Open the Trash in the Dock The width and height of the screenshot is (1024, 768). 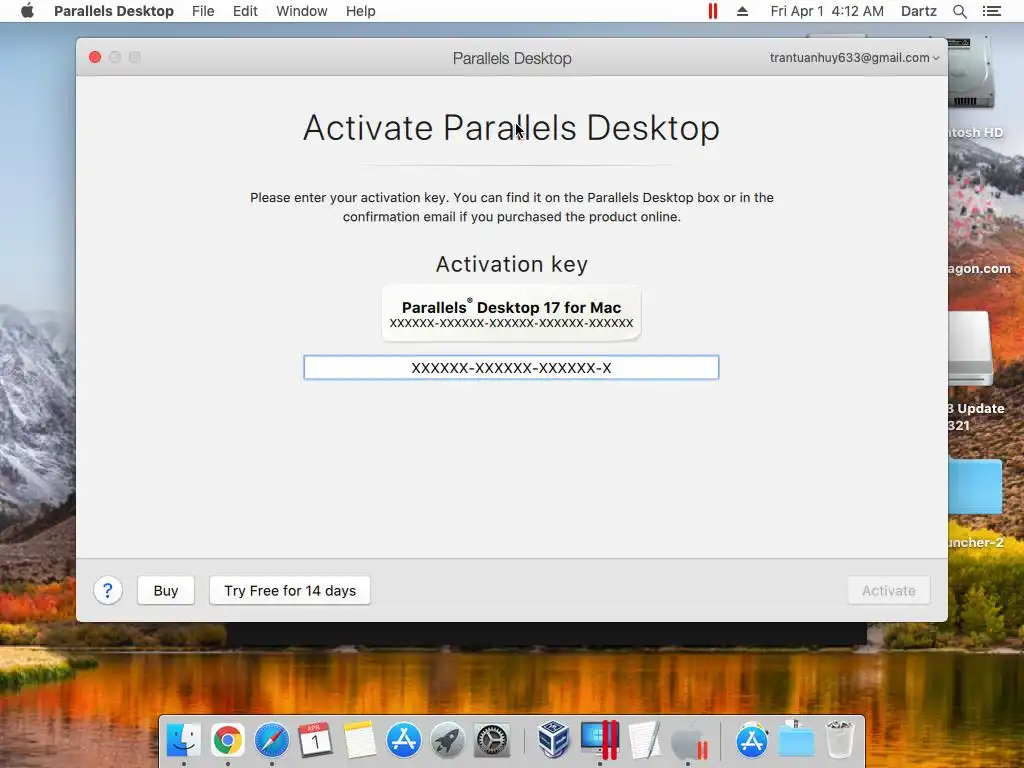tap(840, 740)
